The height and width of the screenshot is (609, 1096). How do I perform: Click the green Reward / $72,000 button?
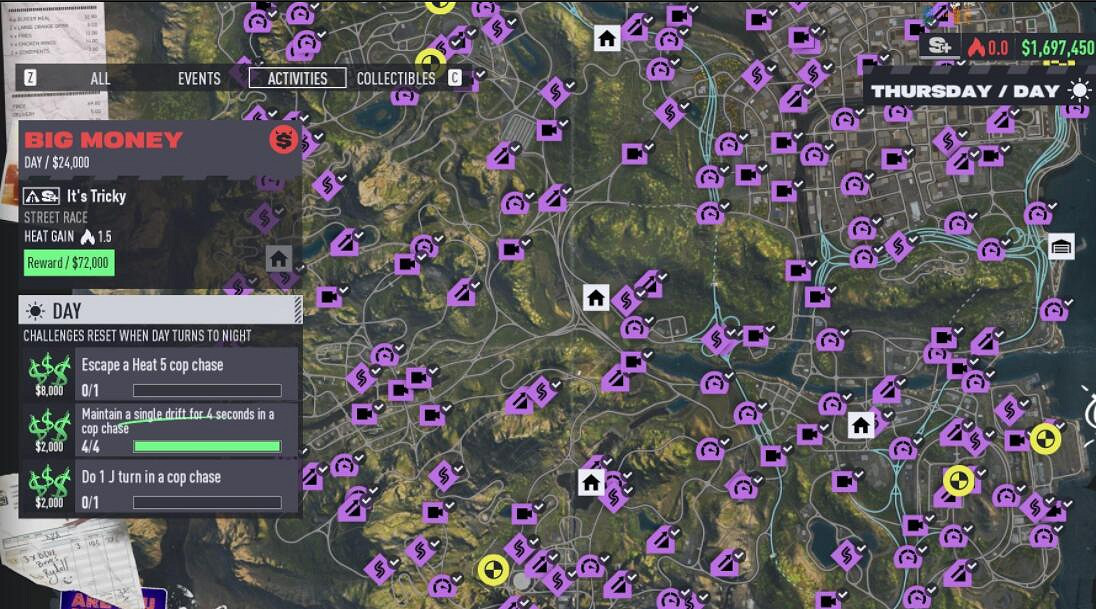pos(69,263)
